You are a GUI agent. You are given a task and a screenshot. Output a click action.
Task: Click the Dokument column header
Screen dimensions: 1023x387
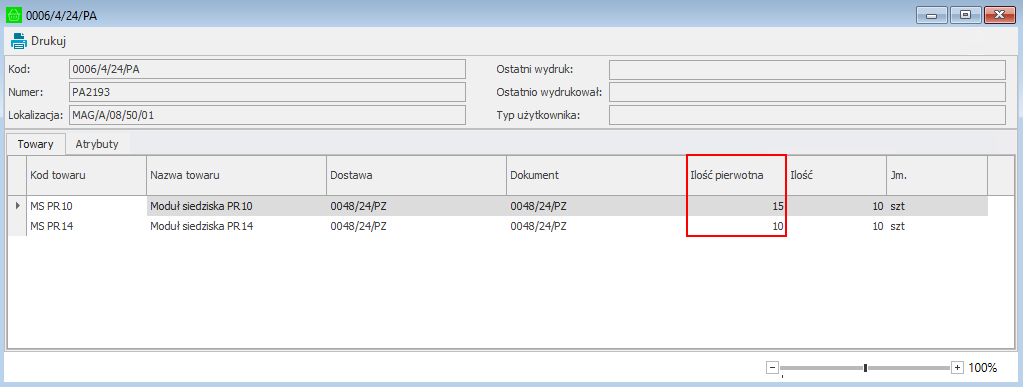click(x=596, y=175)
